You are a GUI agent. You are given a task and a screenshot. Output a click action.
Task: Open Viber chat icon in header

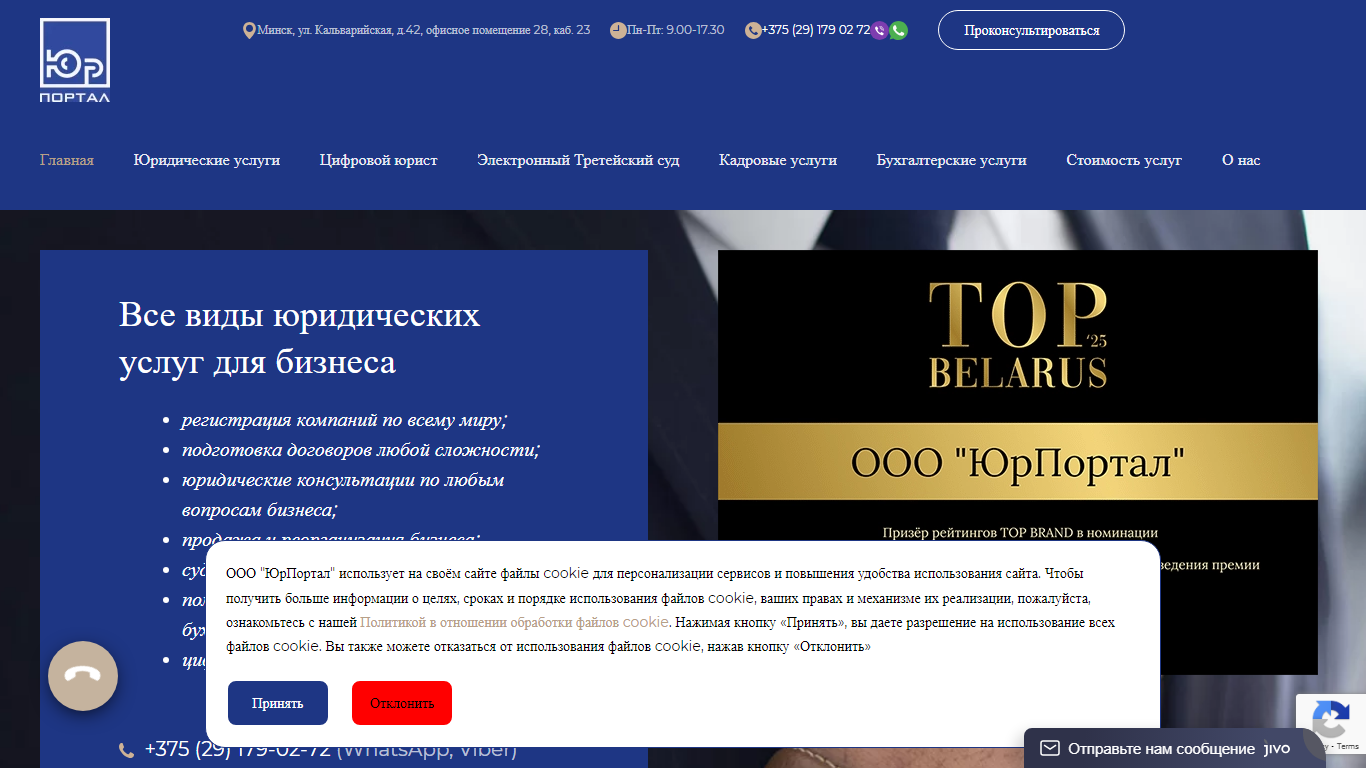click(879, 31)
